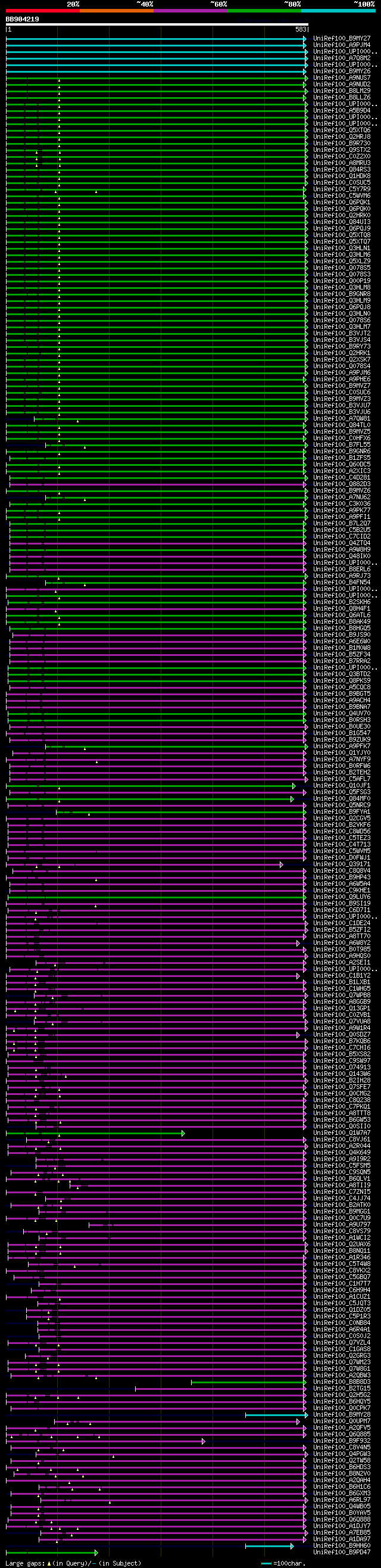381x1568 pixels.
Task: Select label UniRef100_A8MRU3
Action: point(342,163)
